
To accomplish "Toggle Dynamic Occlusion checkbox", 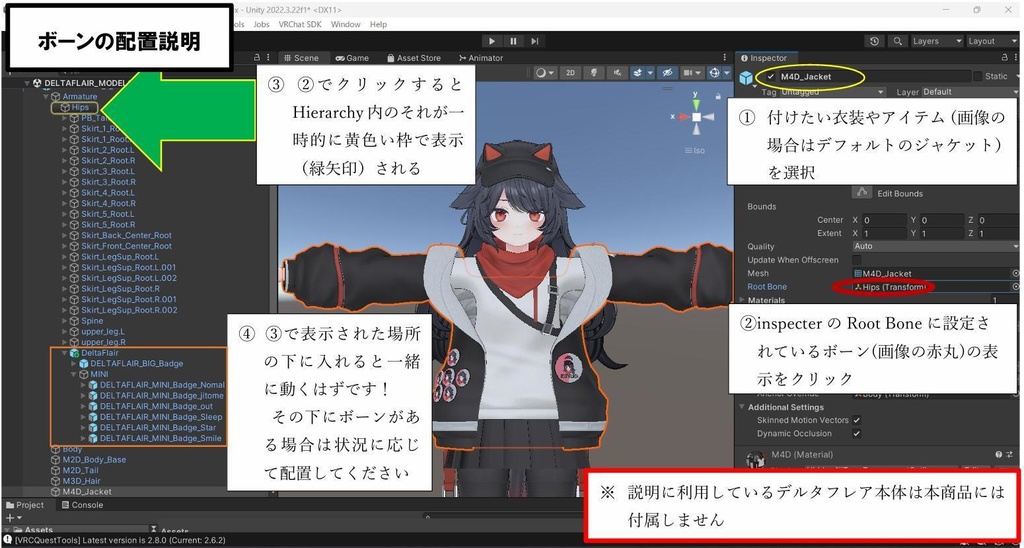I will coord(857,434).
